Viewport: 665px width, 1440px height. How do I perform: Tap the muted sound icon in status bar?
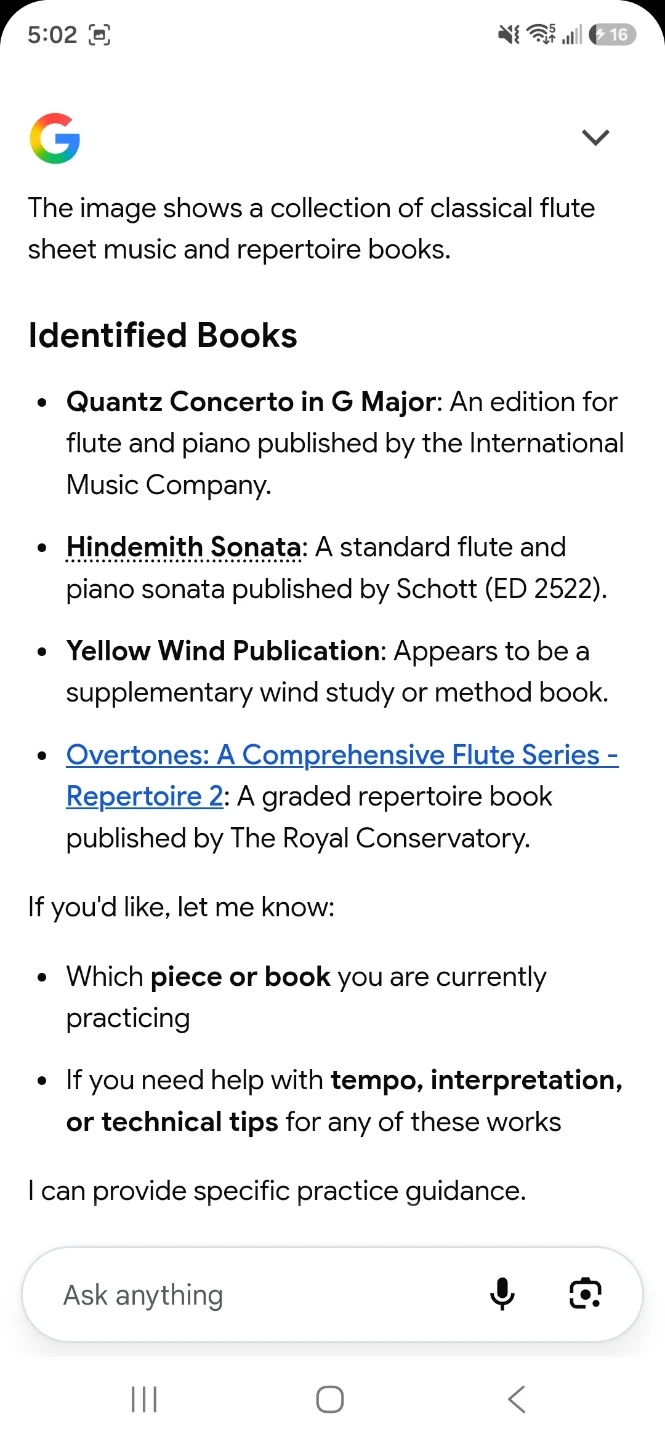508,35
